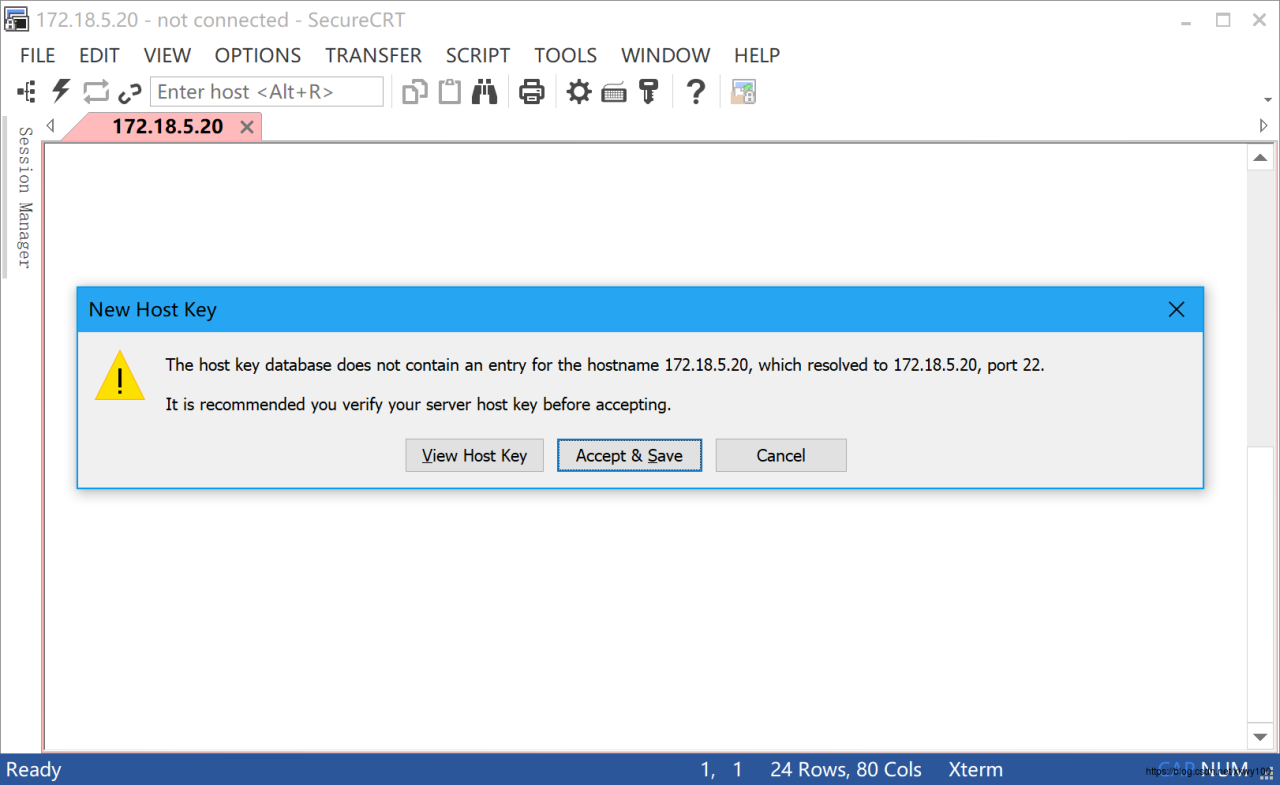Cancel the New Host Key dialog
The image size is (1280, 785).
point(780,455)
